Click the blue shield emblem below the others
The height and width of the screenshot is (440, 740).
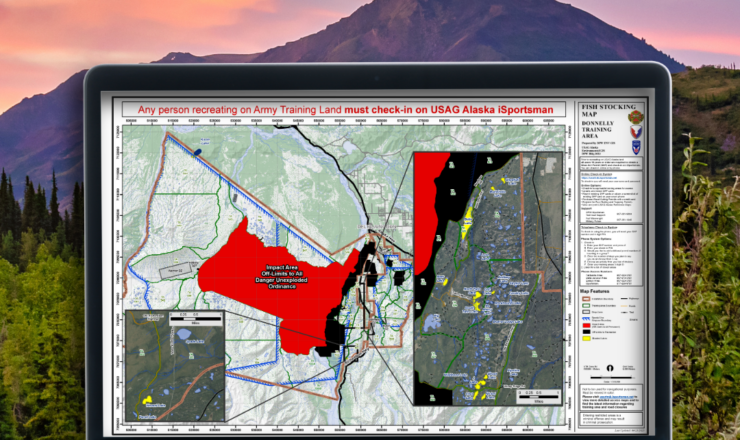(x=636, y=147)
